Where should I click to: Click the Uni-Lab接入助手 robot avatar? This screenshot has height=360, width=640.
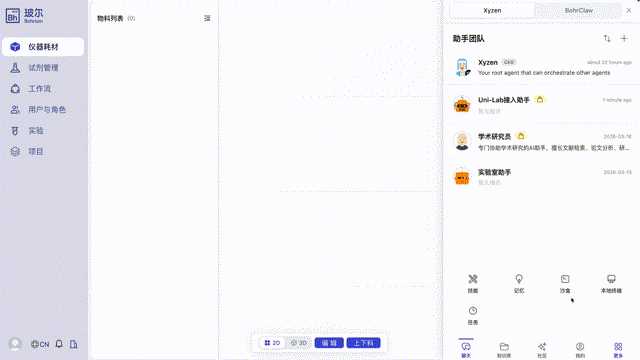coord(462,105)
